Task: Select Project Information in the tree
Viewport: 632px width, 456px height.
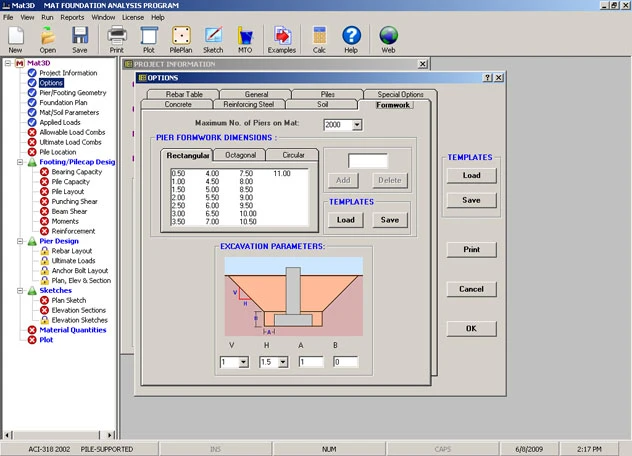Action: (x=68, y=73)
